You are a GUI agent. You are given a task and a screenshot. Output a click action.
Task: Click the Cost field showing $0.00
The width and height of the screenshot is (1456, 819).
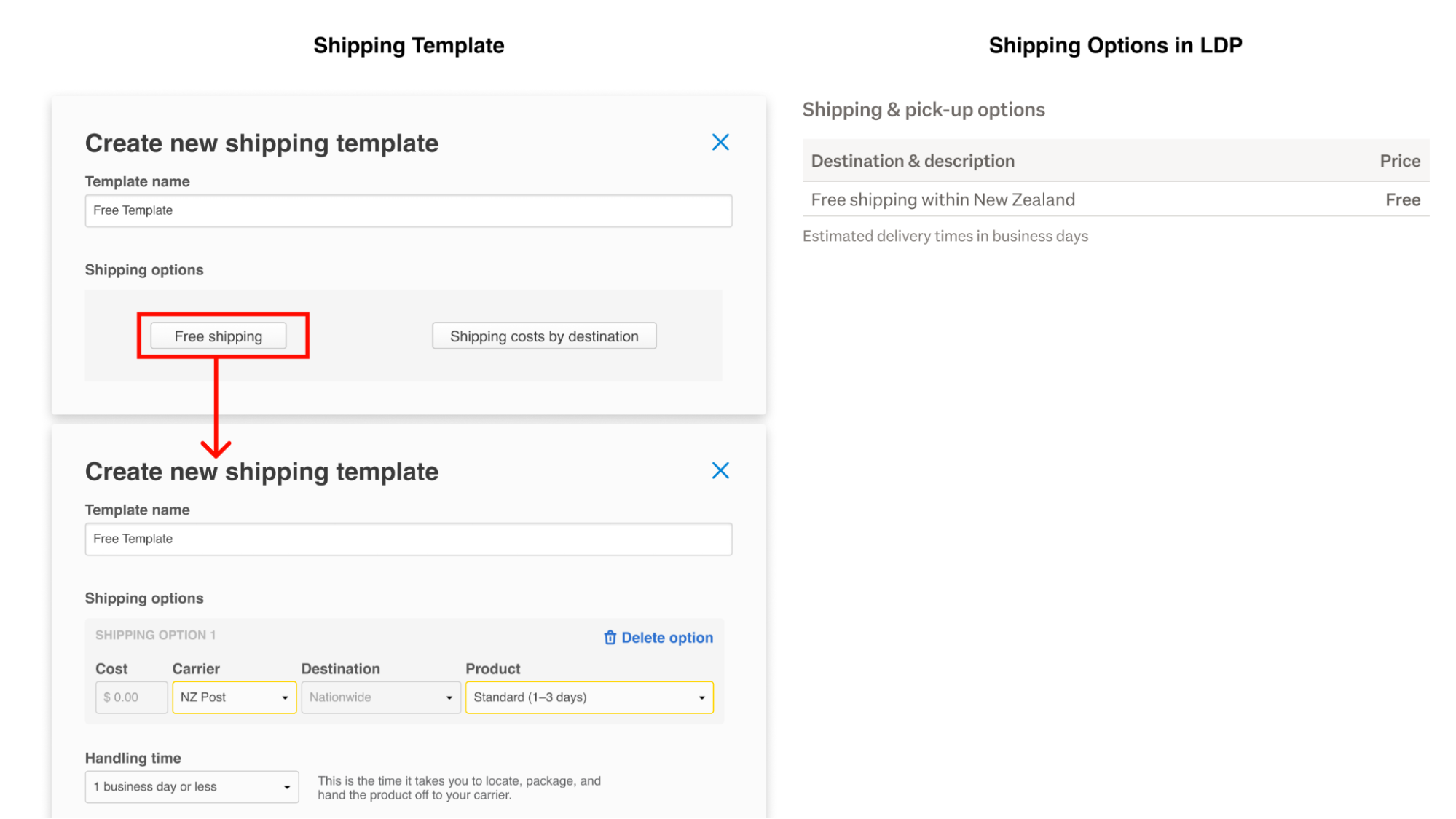point(130,697)
